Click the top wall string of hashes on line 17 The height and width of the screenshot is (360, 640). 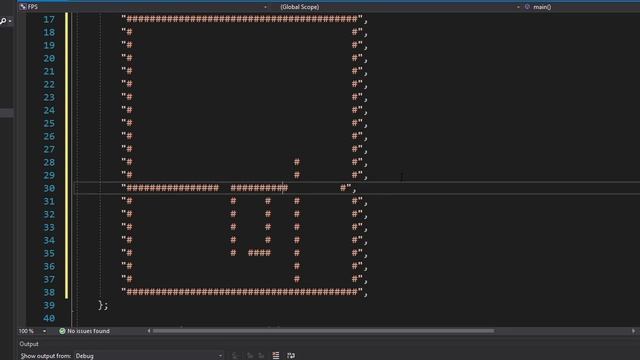tap(242, 19)
